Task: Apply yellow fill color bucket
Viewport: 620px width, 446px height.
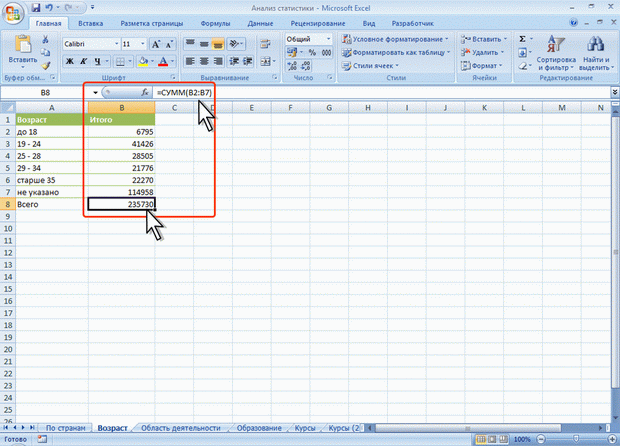Action: click(x=143, y=61)
